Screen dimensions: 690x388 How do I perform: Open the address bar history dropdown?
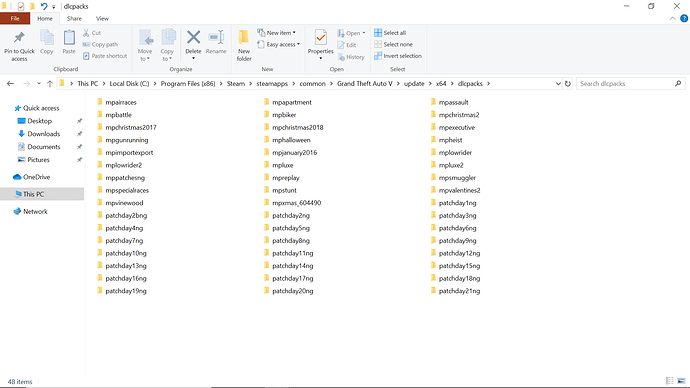coord(558,84)
